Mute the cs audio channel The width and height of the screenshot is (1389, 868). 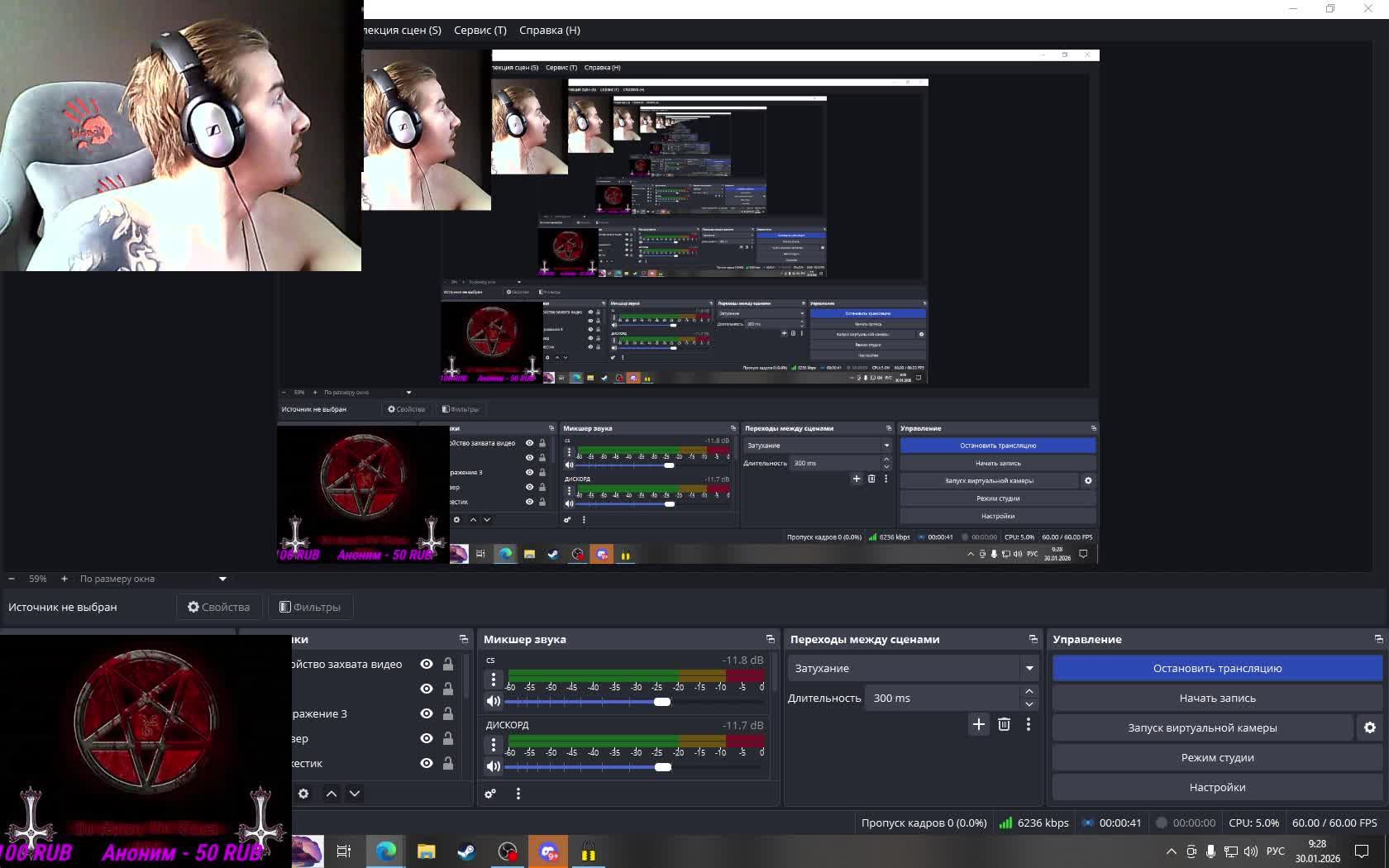(493, 702)
